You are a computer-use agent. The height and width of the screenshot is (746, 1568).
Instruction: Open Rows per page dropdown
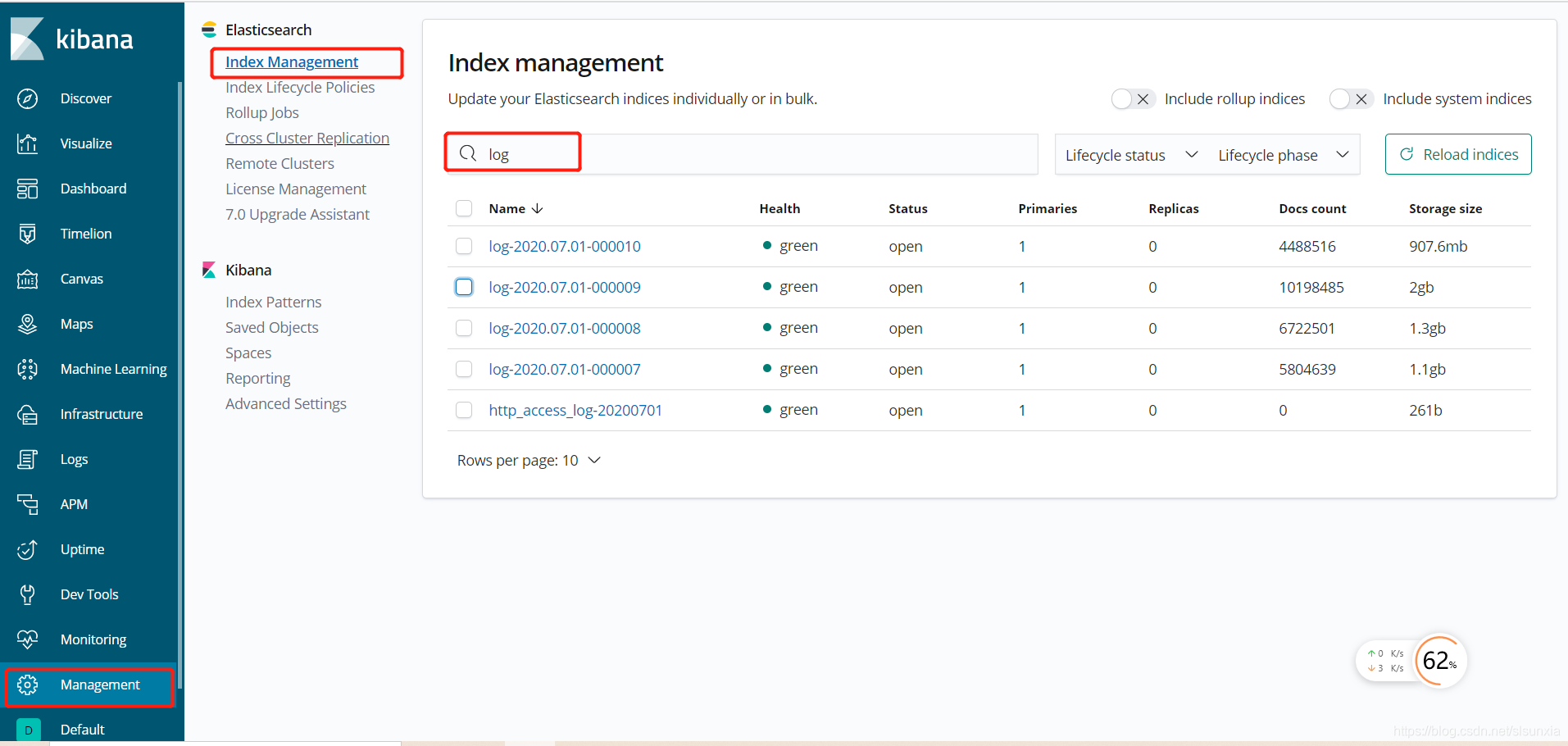pyautogui.click(x=529, y=460)
